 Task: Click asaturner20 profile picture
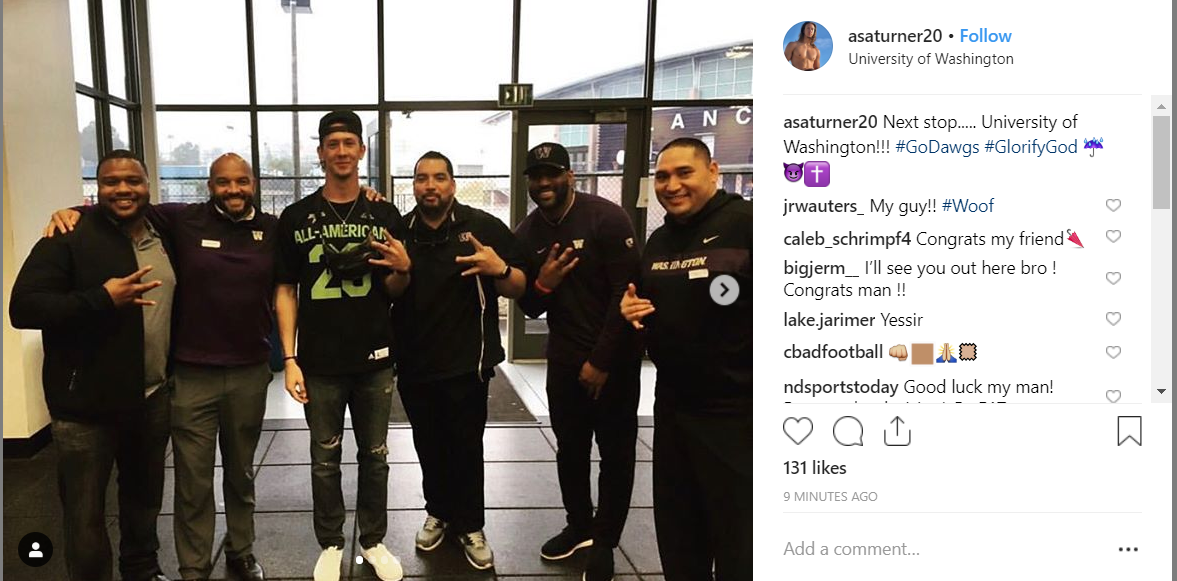(x=808, y=46)
